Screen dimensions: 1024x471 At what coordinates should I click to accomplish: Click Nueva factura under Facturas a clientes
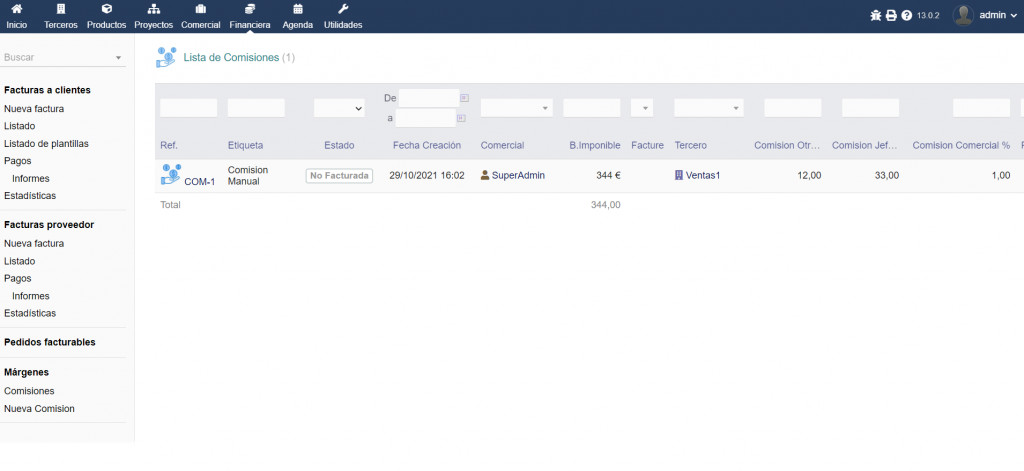click(x=34, y=109)
